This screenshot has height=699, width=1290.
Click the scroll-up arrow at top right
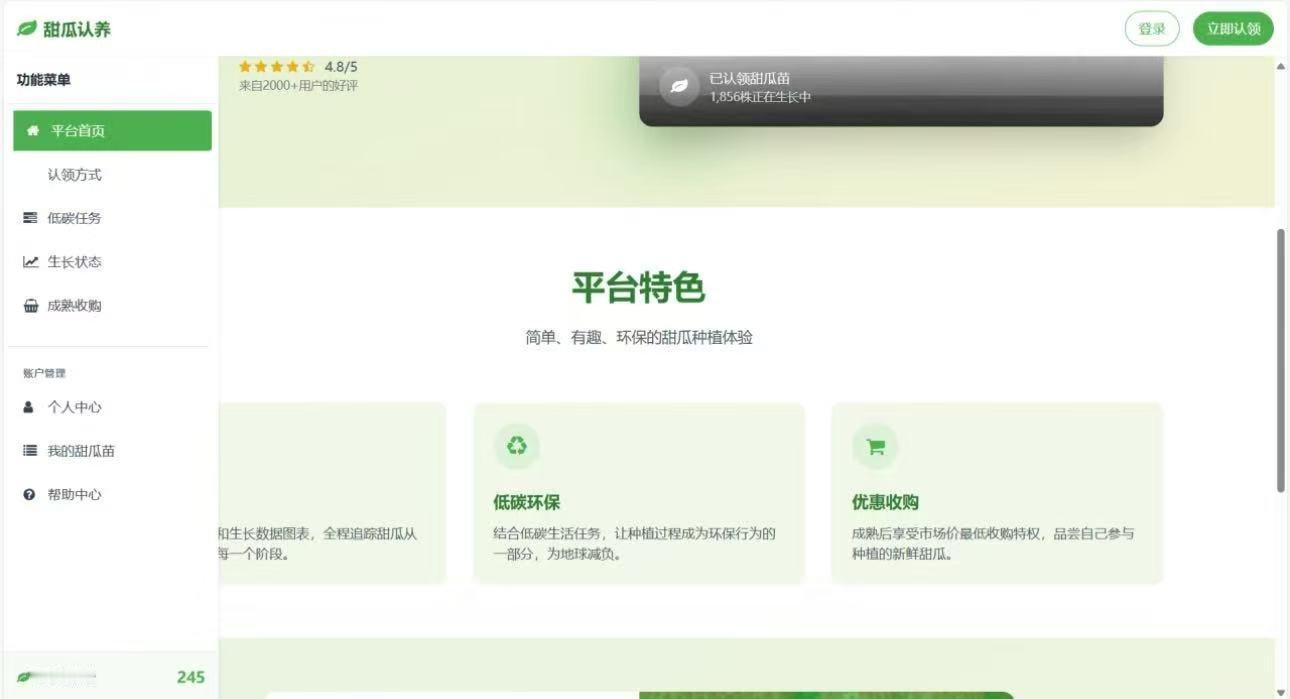pyautogui.click(x=1281, y=65)
